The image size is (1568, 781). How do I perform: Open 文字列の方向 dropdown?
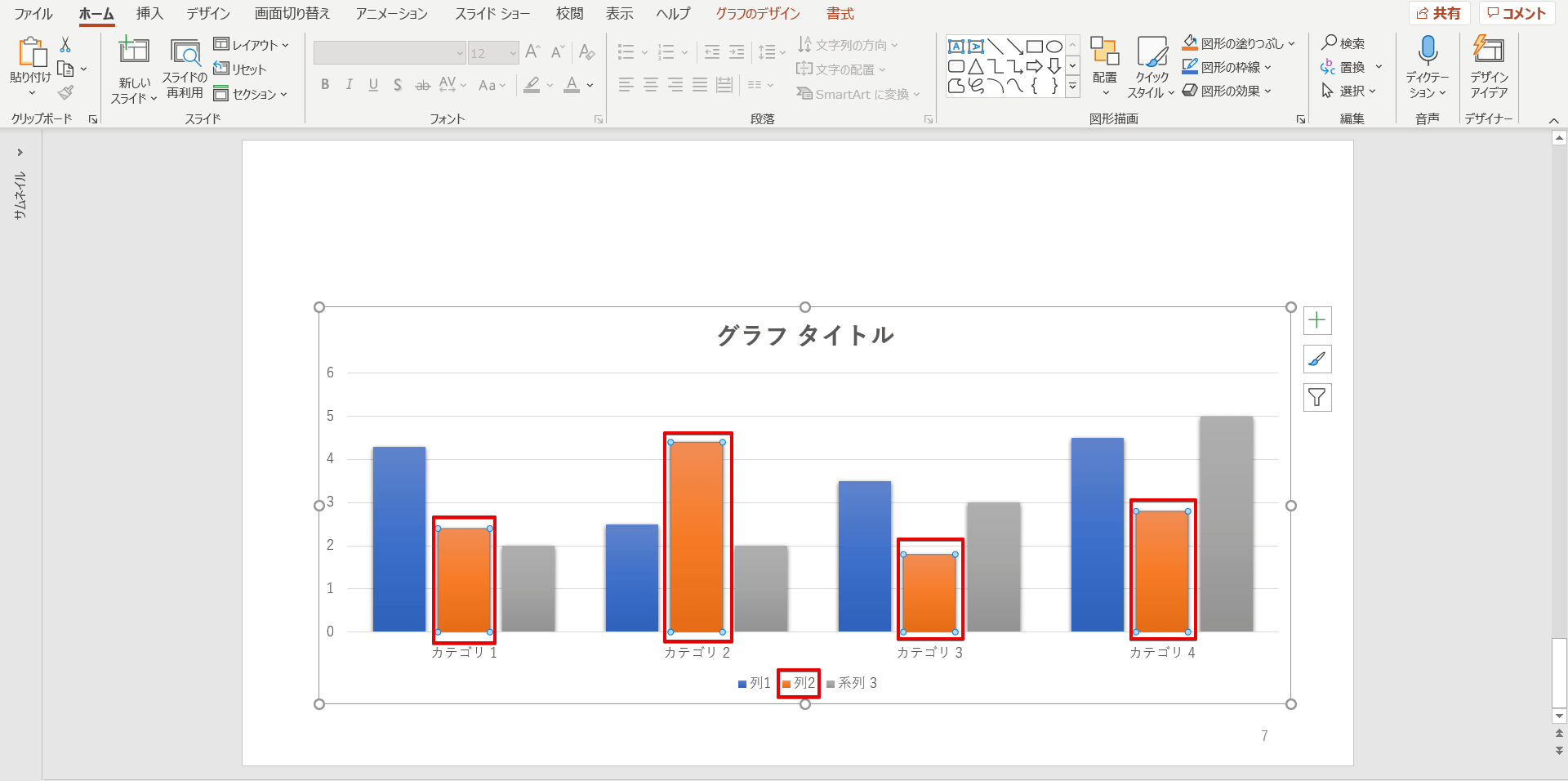(848, 45)
